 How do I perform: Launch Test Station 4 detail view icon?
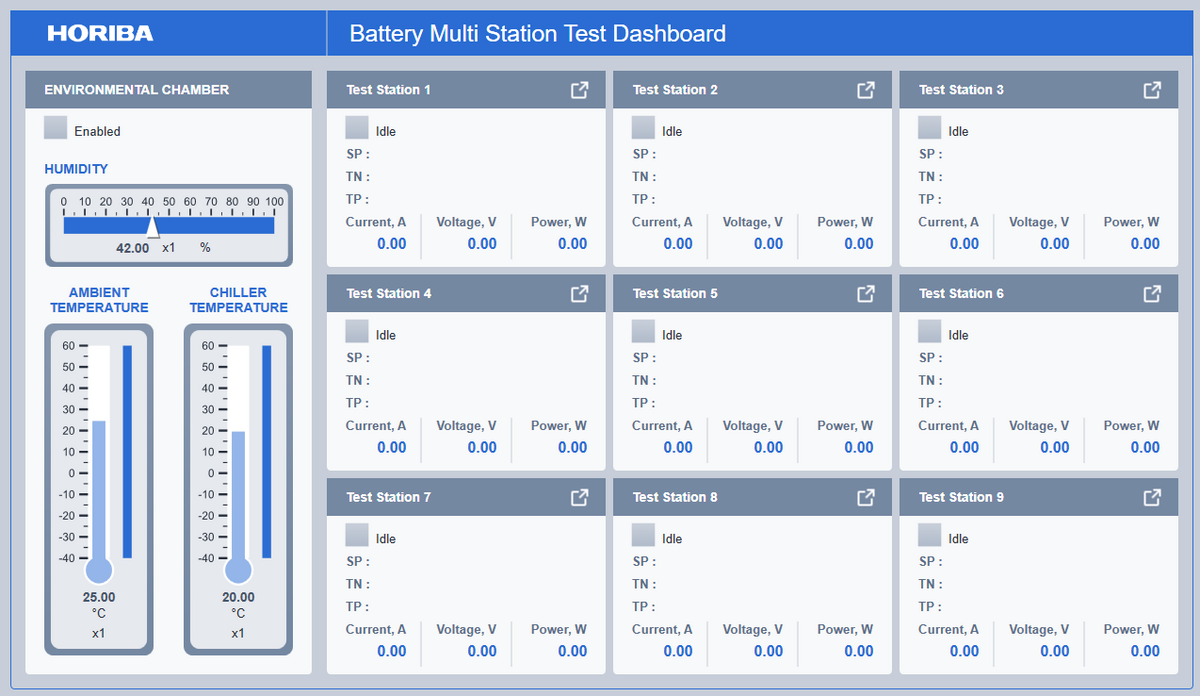coord(579,294)
